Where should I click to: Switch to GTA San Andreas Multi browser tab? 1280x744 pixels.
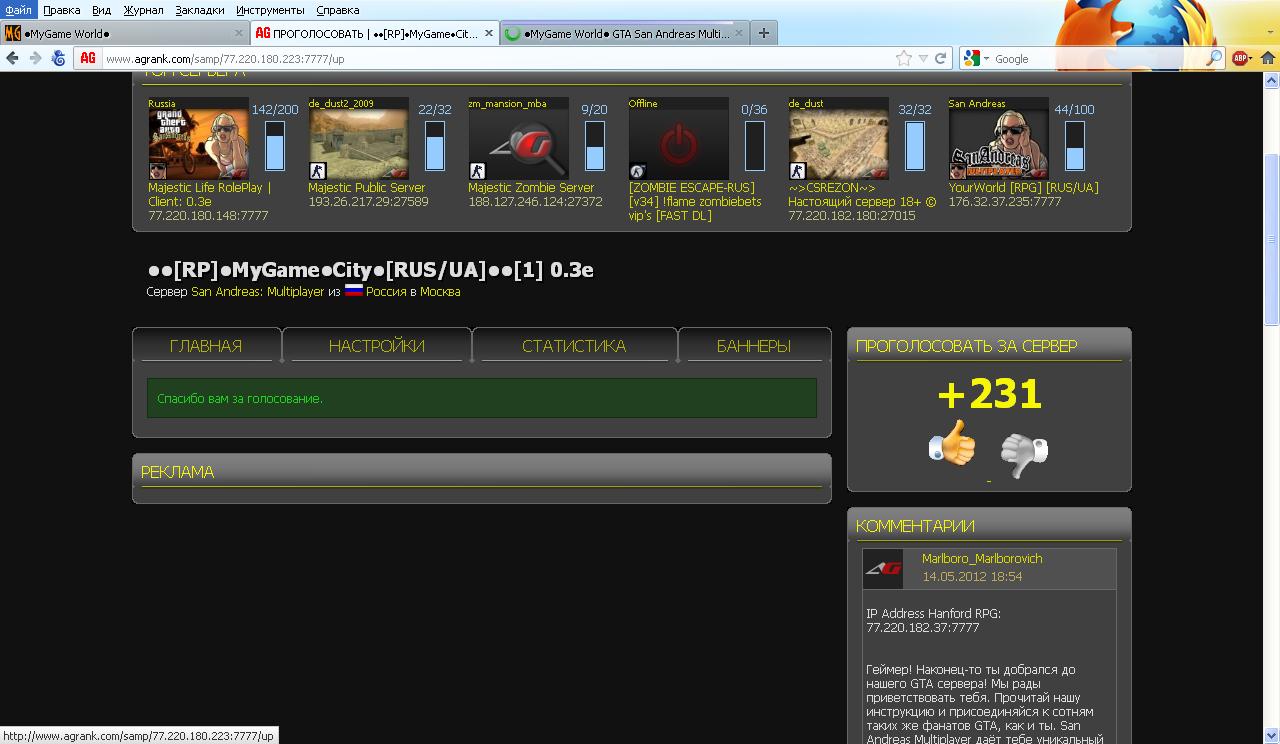point(625,33)
